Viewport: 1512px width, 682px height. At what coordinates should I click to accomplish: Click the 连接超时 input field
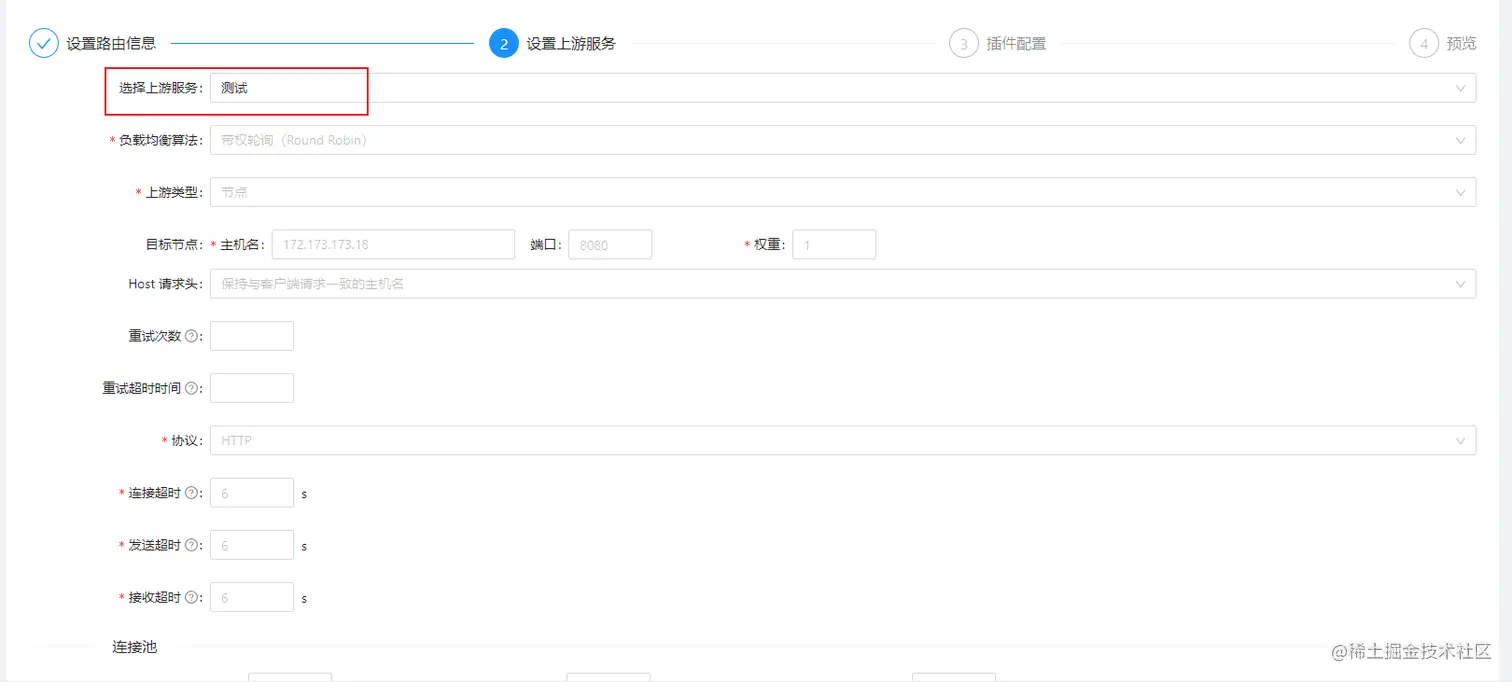(252, 493)
